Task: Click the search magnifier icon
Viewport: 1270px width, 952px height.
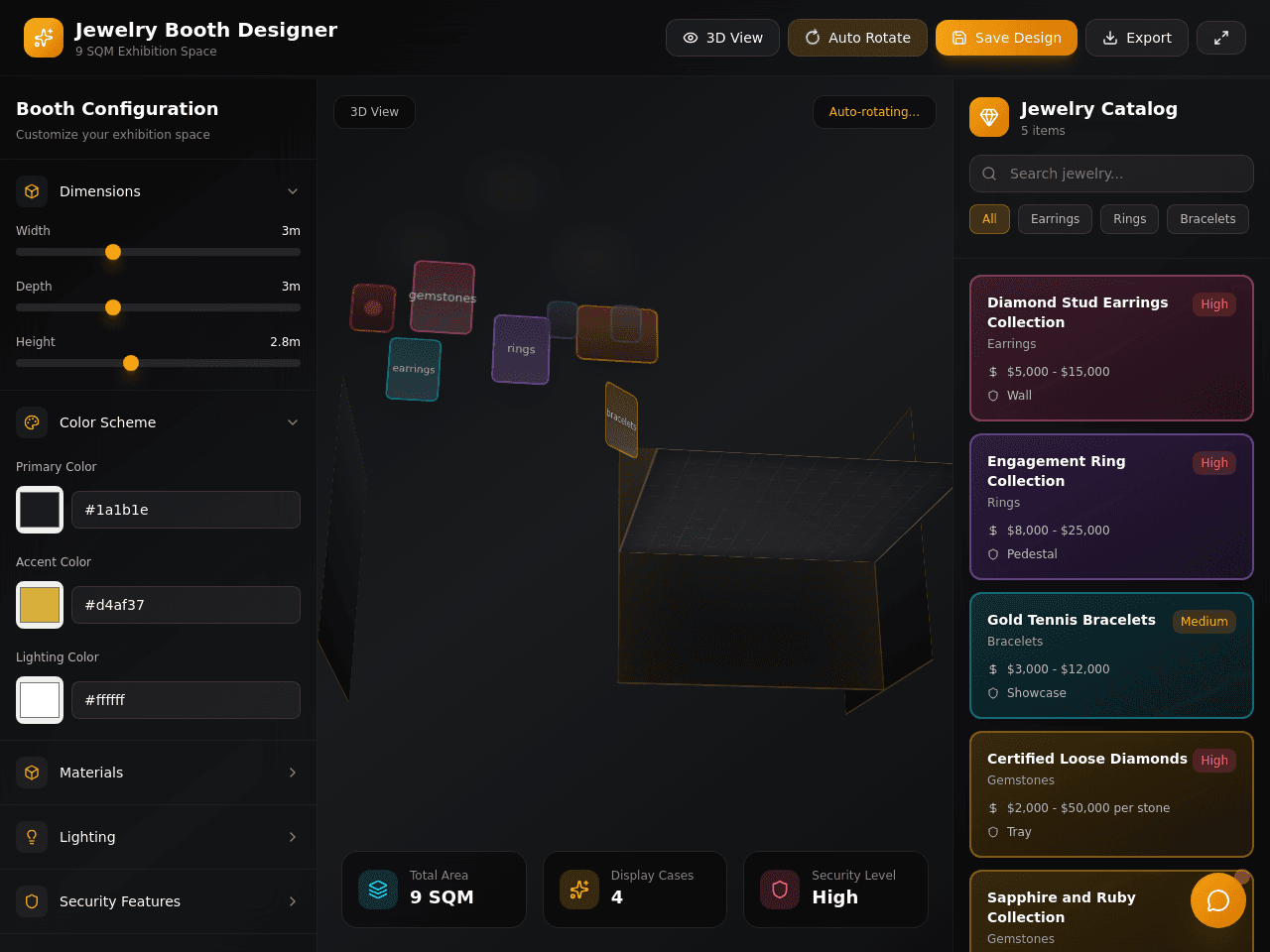Action: 989,174
